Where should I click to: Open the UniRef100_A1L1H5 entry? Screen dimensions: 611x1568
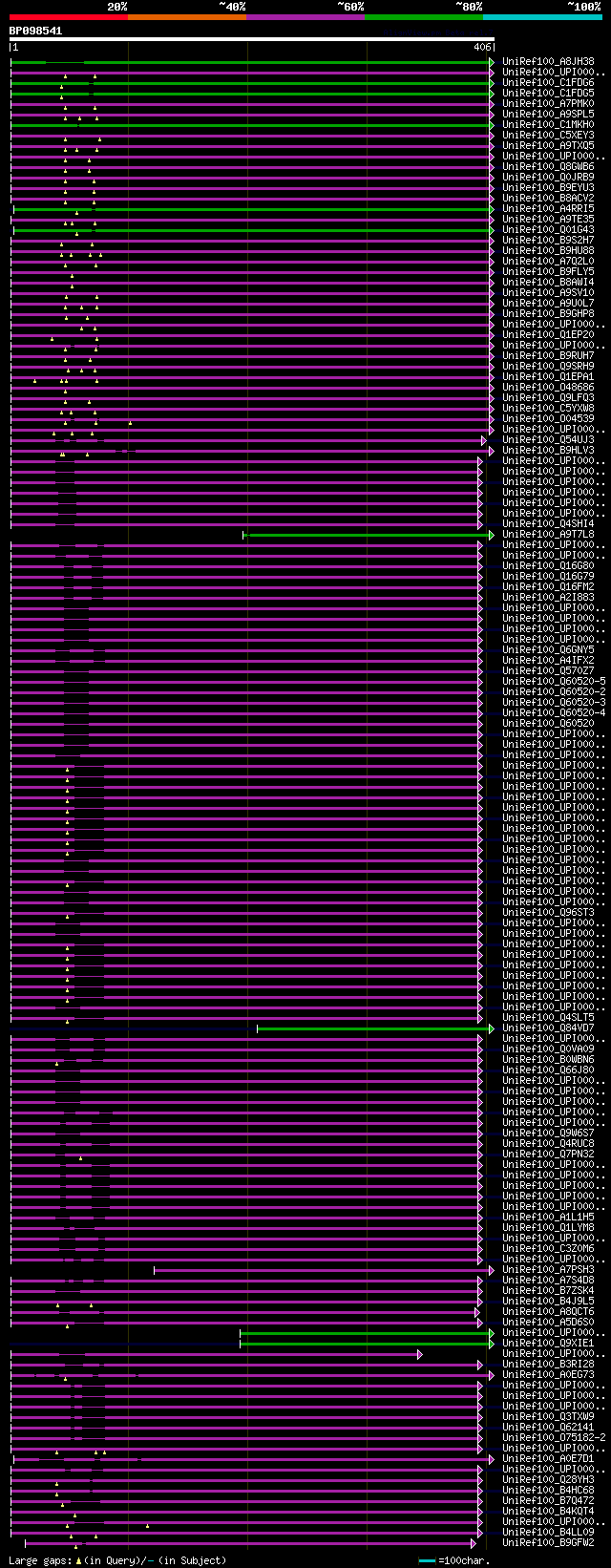click(548, 1218)
